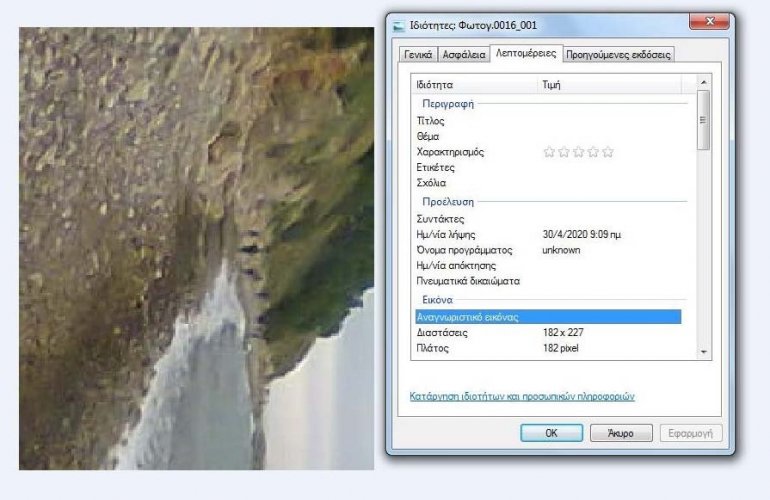Viewport: 770px width, 500px height.
Task: Open the Προηγούμενες εκδόσεις tab
Action: 618,55
